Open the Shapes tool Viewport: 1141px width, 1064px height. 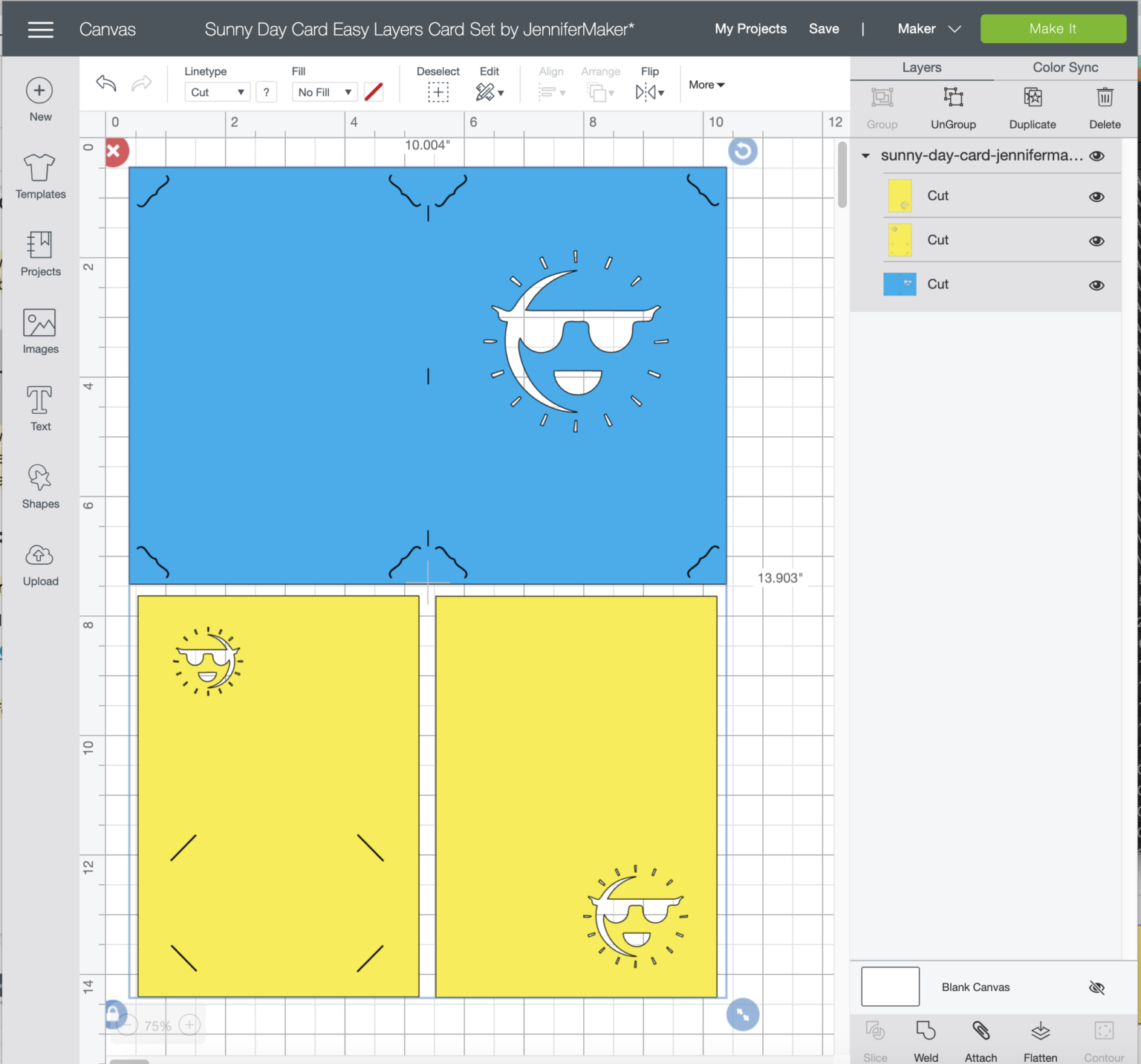click(40, 487)
